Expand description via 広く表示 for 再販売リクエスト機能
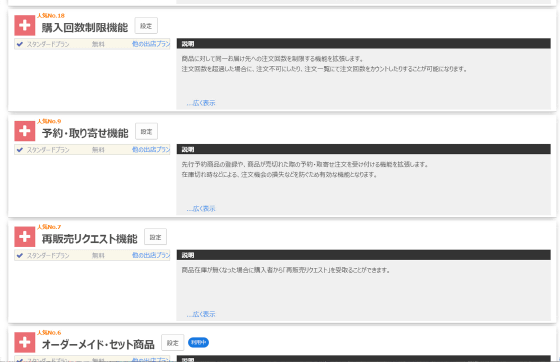560x362 pixels. pyautogui.click(x=201, y=315)
